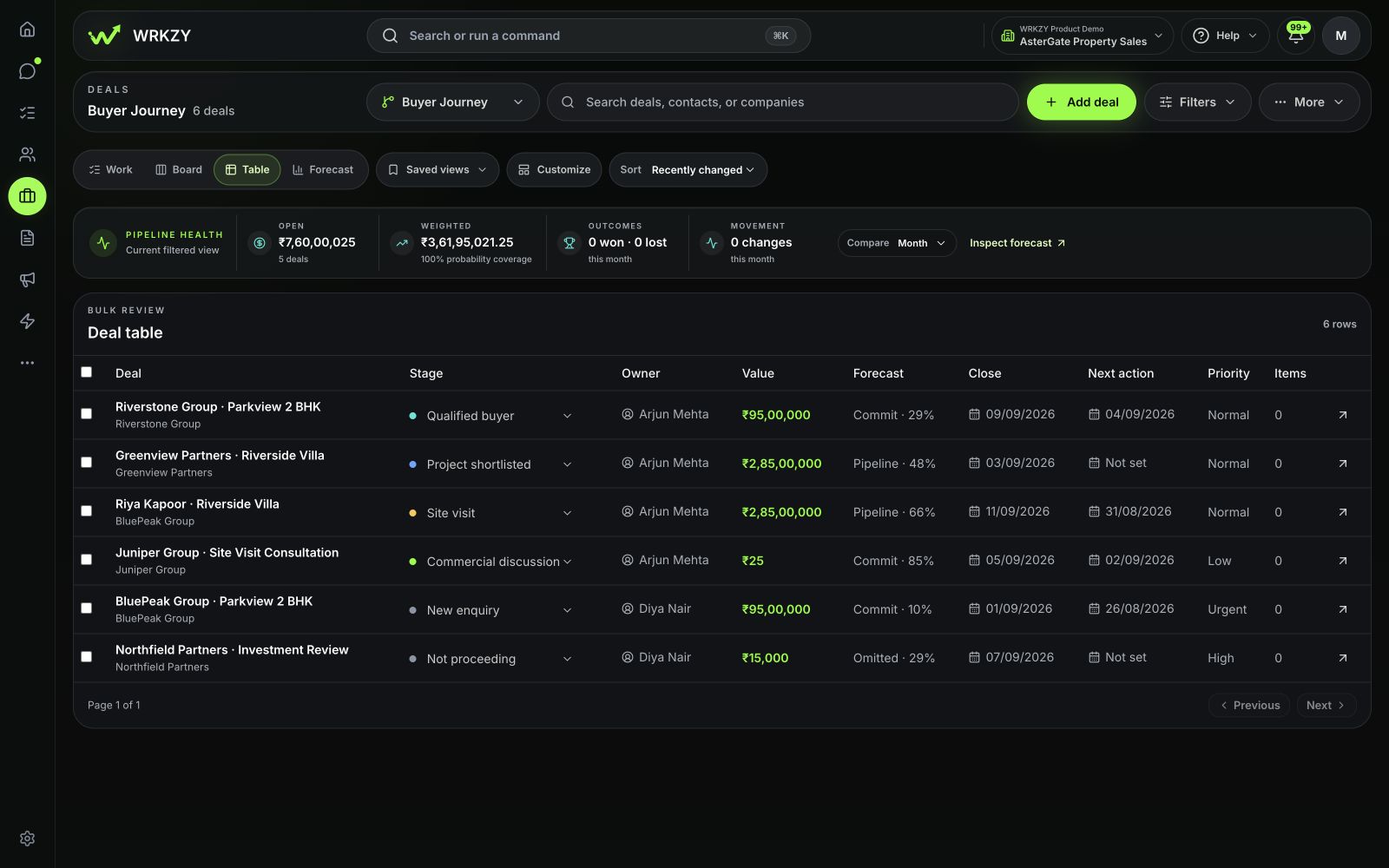This screenshot has width=1389, height=868.
Task: Follow the Inspect forecast link
Action: [1017, 243]
